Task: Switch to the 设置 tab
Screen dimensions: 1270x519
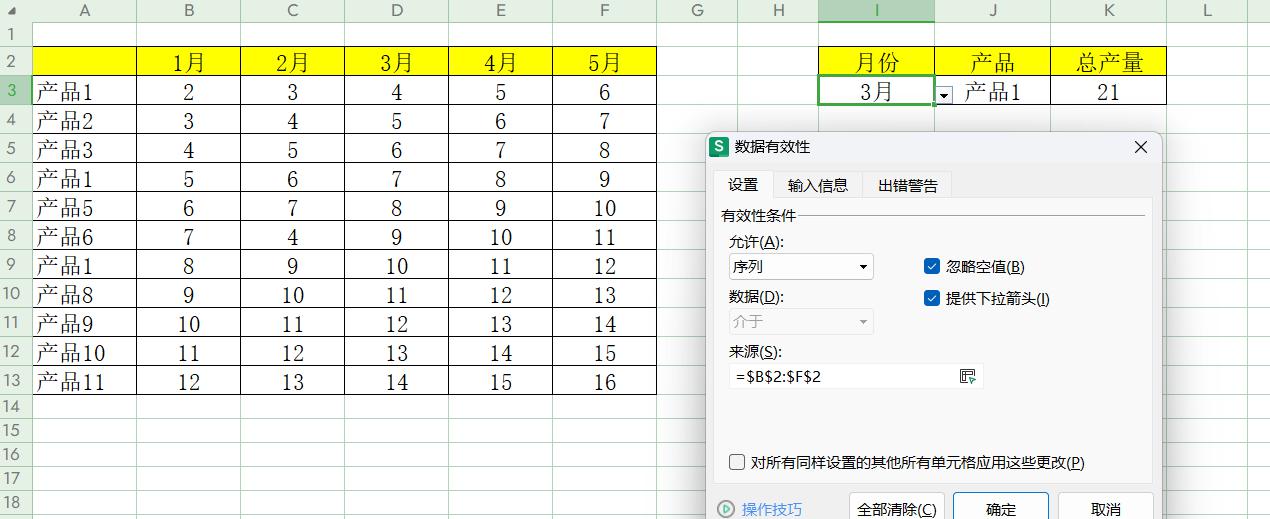Action: 743,185
